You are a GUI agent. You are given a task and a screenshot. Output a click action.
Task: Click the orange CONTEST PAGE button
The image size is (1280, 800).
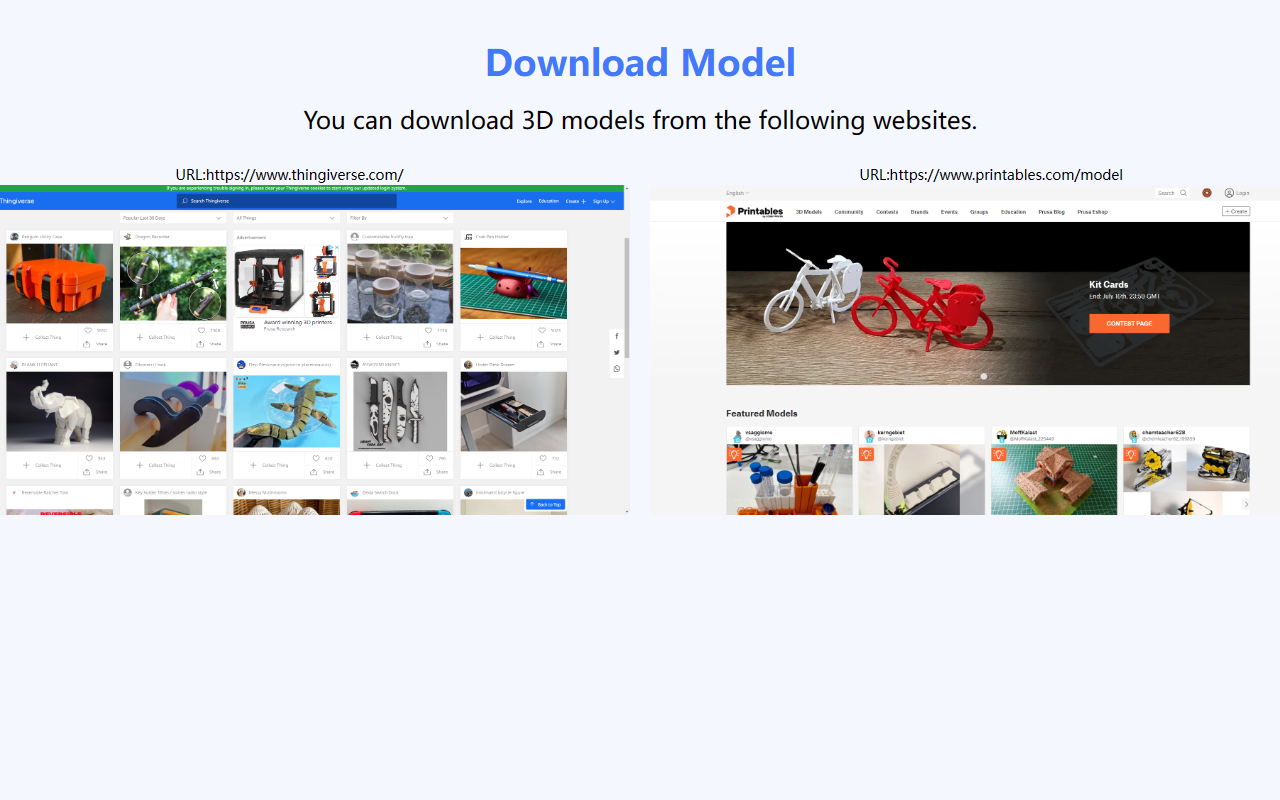click(x=1128, y=324)
